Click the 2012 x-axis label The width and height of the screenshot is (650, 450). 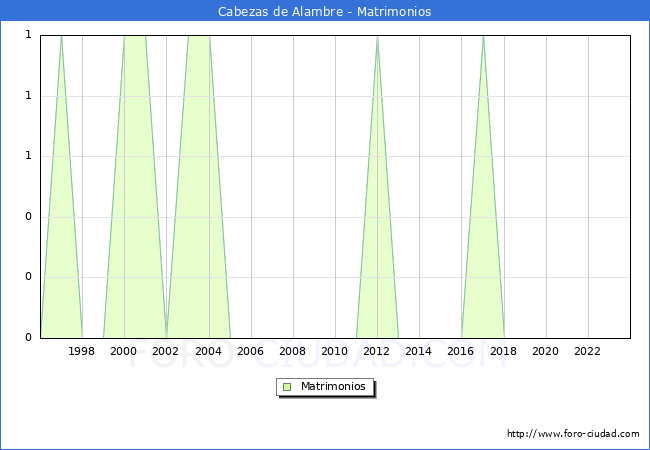click(x=377, y=351)
